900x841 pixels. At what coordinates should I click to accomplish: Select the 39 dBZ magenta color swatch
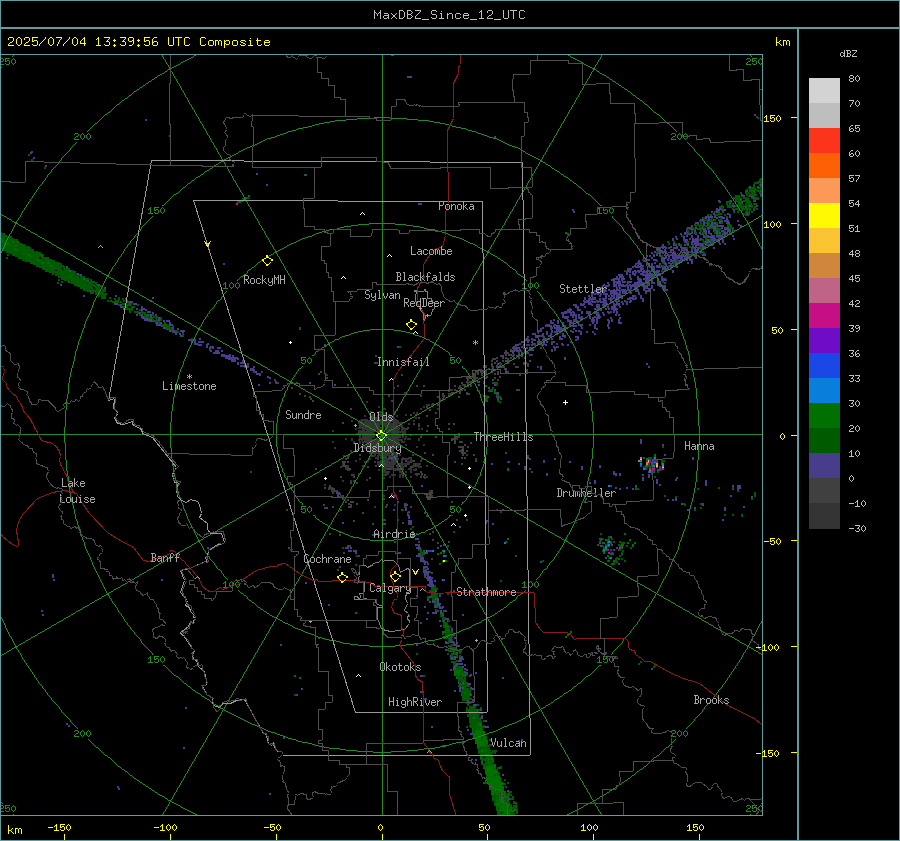[824, 316]
